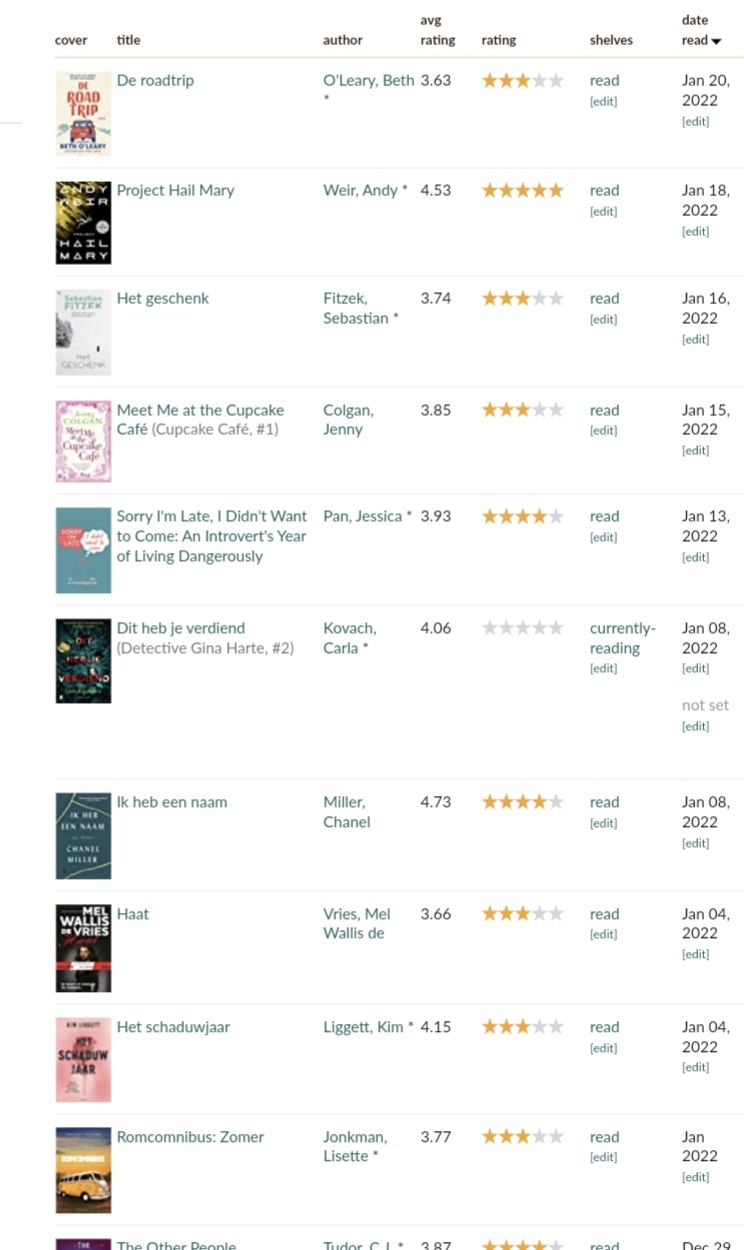Sort by shelves column header
This screenshot has height=1250, width=744.
(x=611, y=41)
